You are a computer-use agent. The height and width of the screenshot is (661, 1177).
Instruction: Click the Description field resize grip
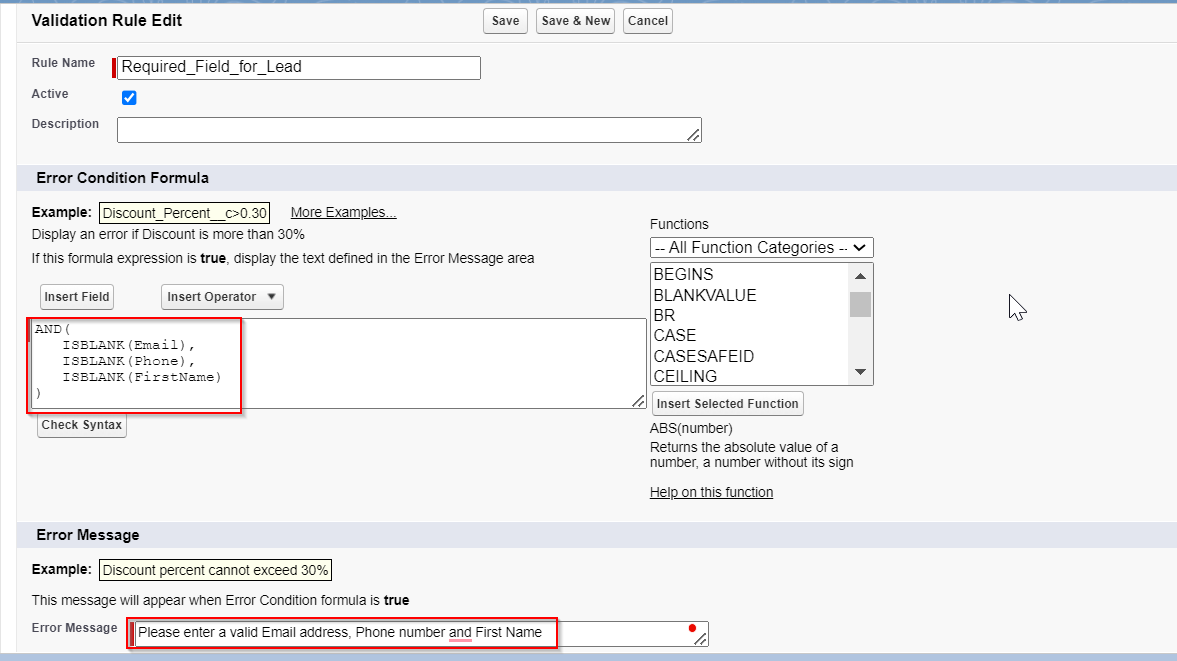(x=694, y=136)
